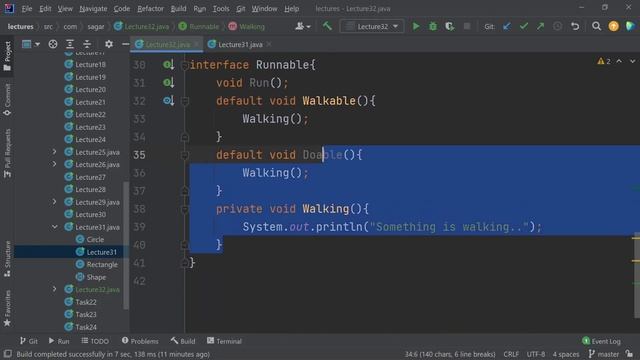Commit changes with green checkmark icon
The image size is (640, 360).
[x=524, y=27]
